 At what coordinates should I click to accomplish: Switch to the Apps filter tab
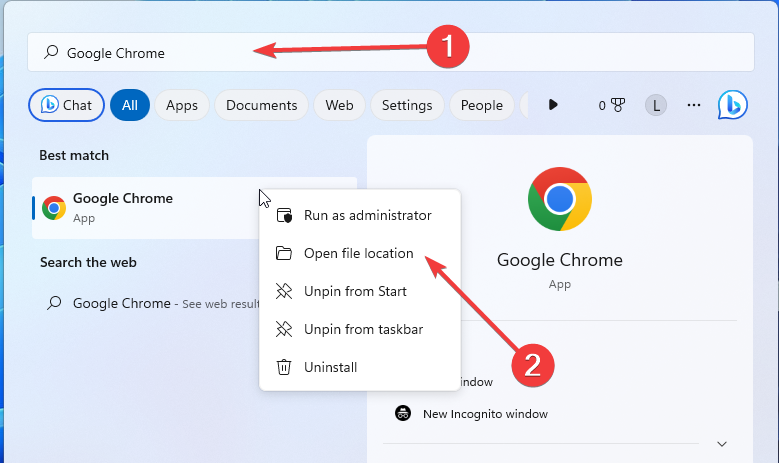coord(182,105)
